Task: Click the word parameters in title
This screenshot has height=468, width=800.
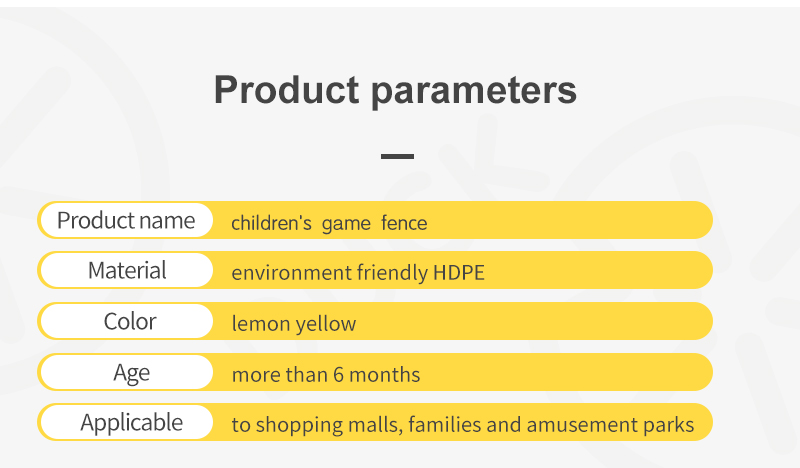Action: [x=474, y=92]
